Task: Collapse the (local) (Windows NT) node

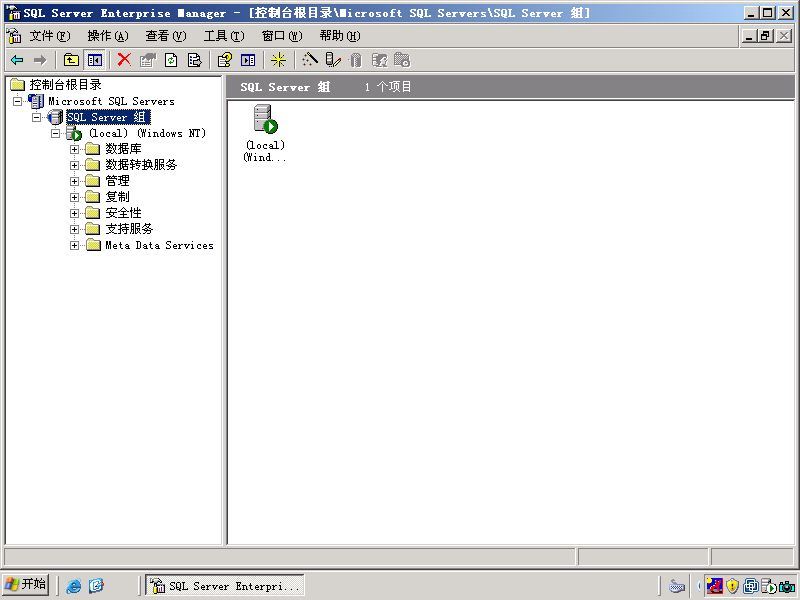Action: pos(55,133)
